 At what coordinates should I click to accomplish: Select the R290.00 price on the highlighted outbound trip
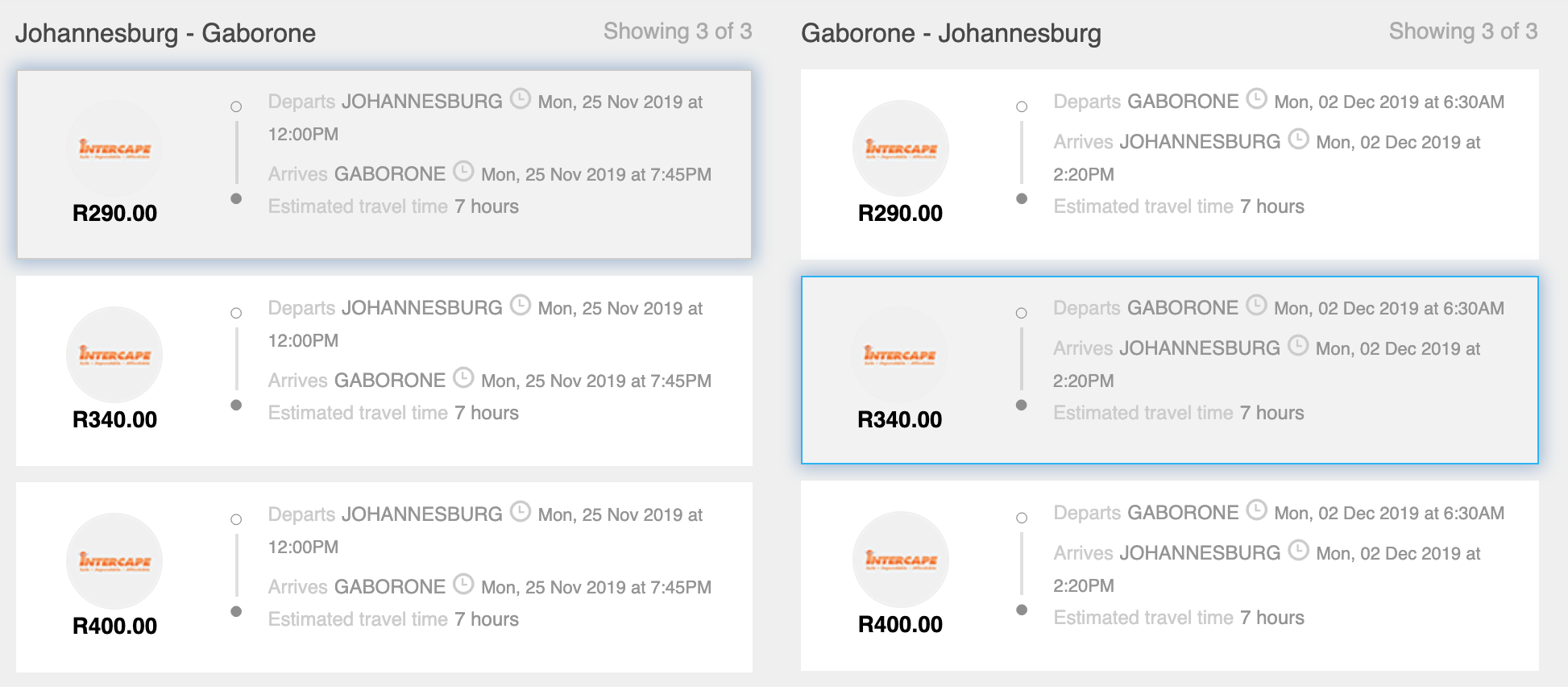(114, 213)
